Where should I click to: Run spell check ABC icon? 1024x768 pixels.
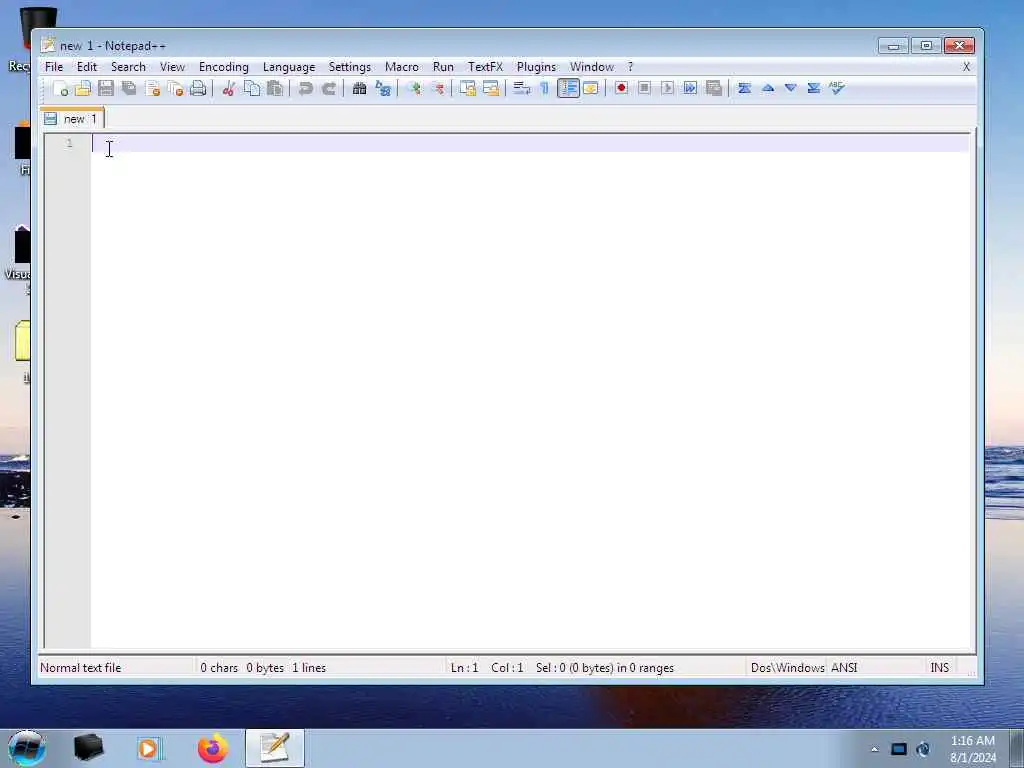point(837,88)
